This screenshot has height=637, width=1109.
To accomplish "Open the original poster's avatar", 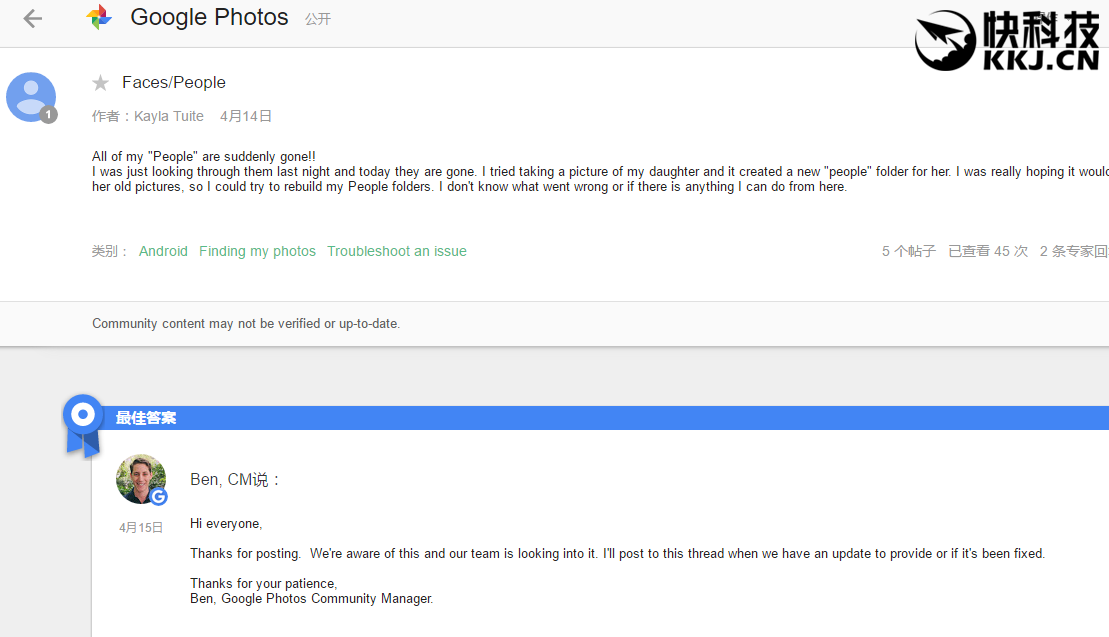I will (x=30, y=96).
